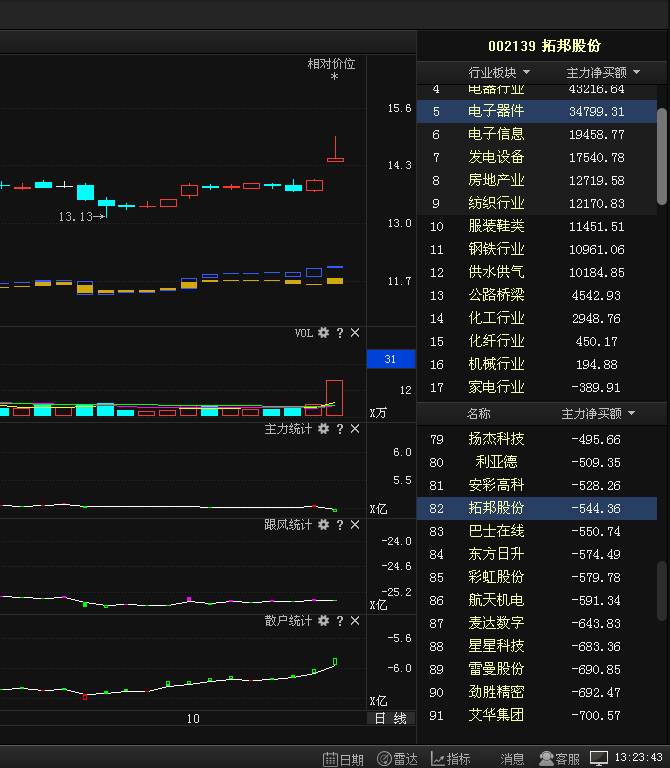Image resolution: width=670 pixels, height=768 pixels.
Task: Select sector row 化纤行业
Action: [537, 341]
